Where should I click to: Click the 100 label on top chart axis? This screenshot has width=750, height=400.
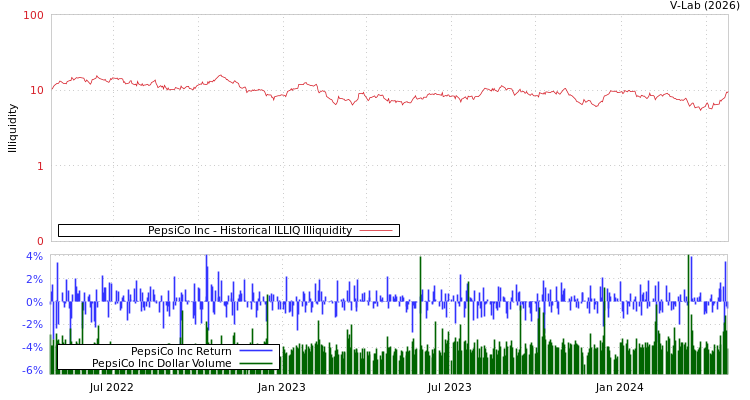[x=34, y=15]
